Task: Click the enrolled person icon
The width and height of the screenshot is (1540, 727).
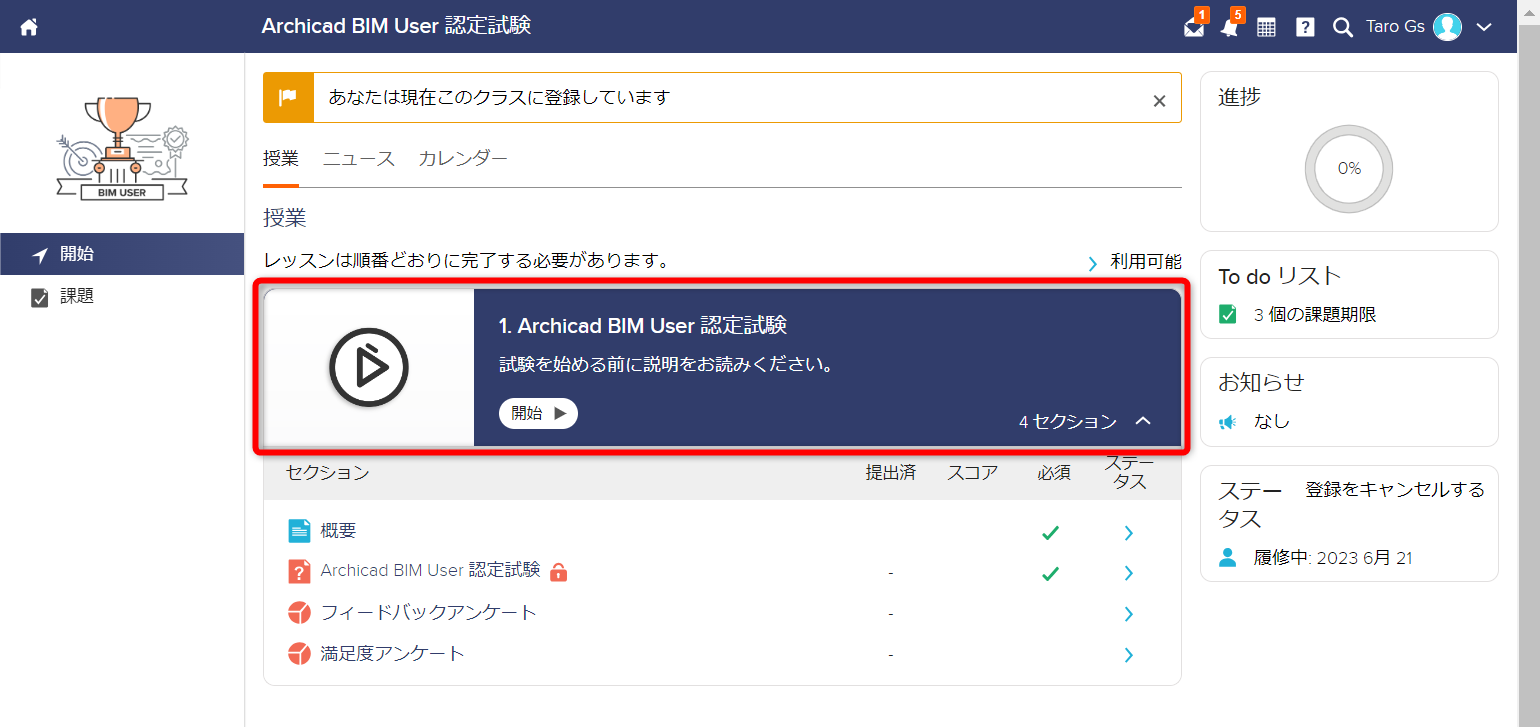Action: [1228, 557]
